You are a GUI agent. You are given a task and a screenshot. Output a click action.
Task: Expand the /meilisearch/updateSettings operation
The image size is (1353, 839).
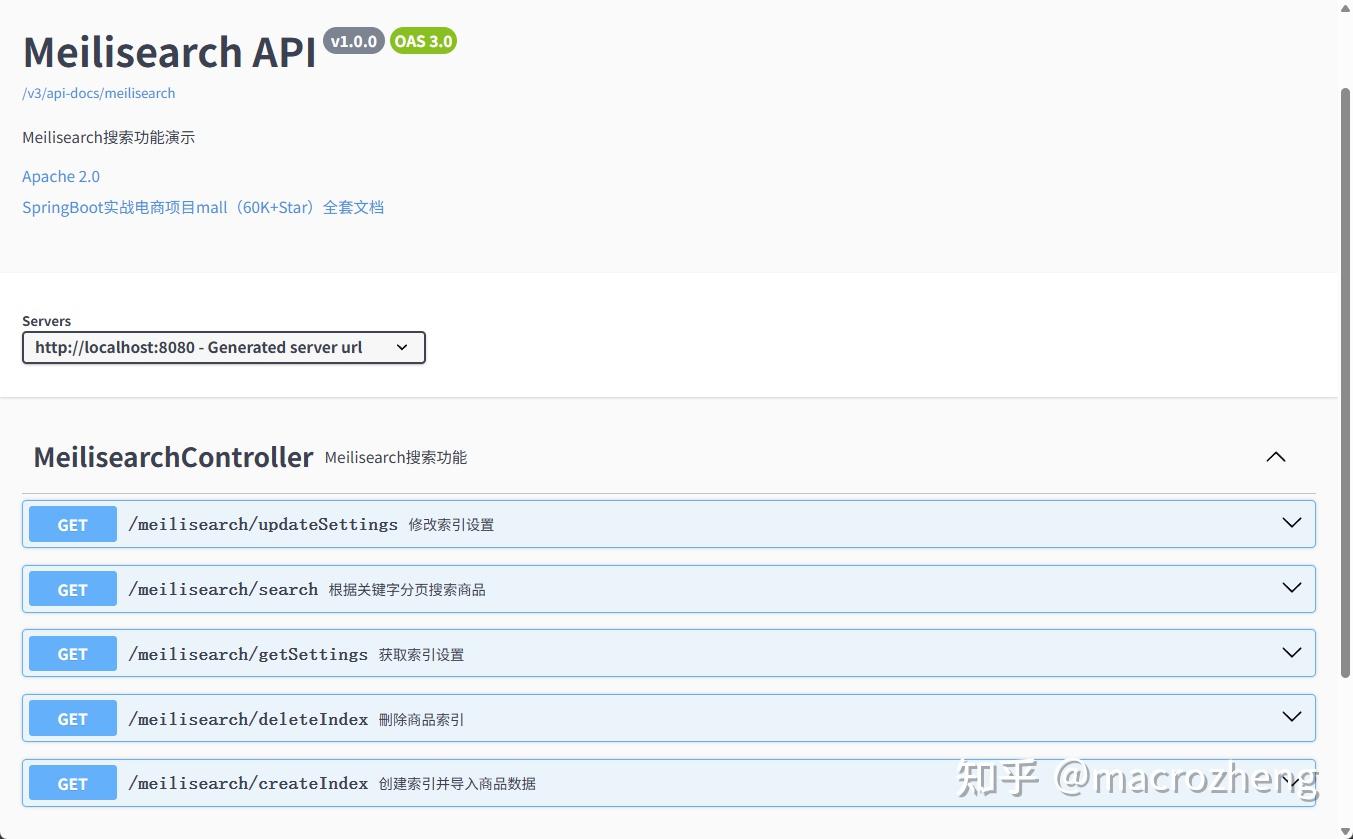coord(1291,523)
